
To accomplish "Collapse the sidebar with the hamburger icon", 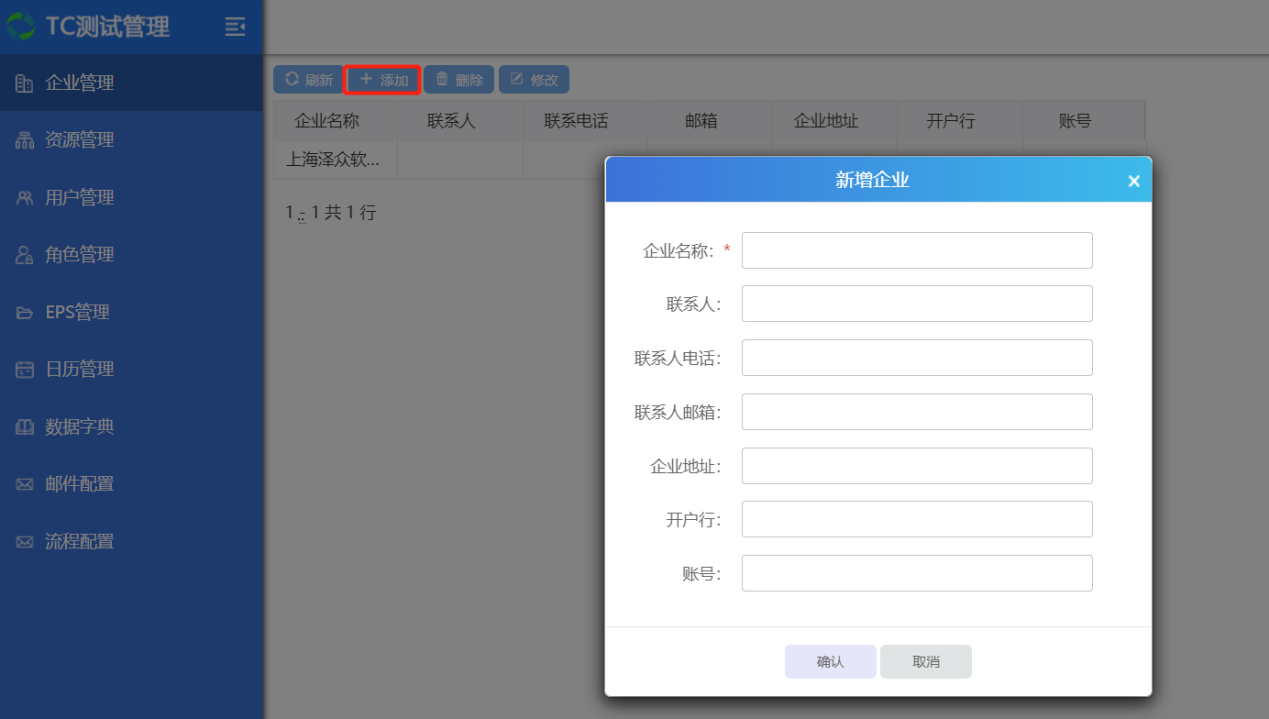I will click(235, 27).
